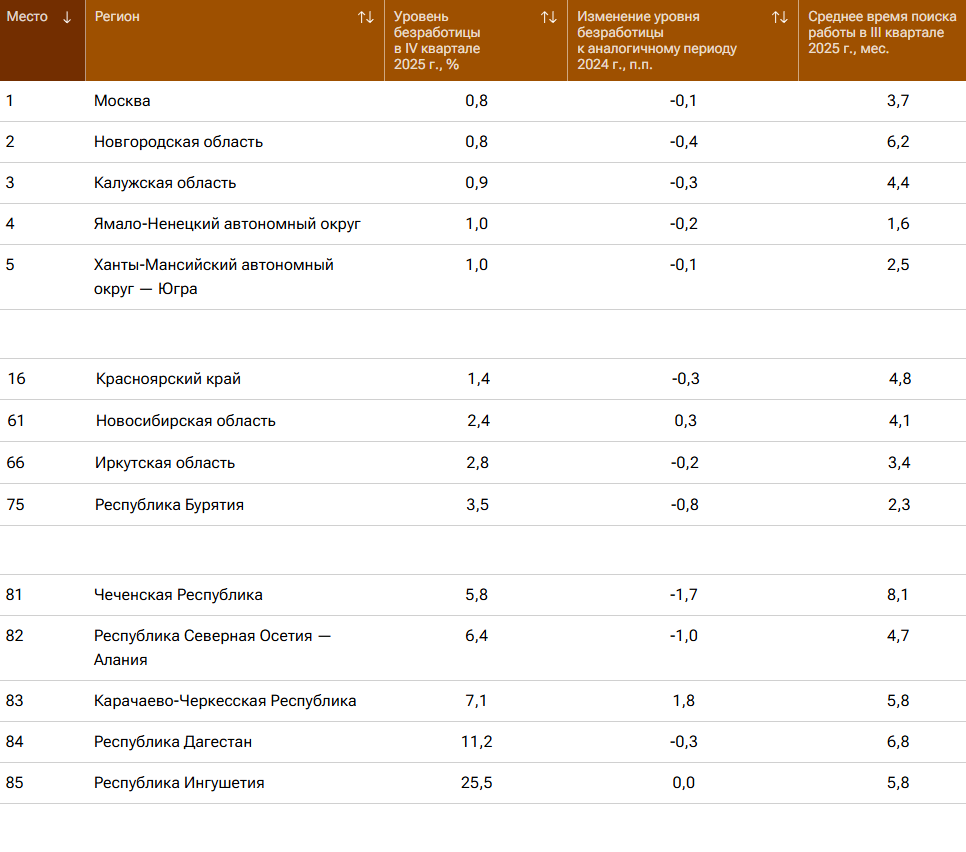Select the Москва row region name
Image resolution: width=966 pixels, height=852 pixels.
(x=122, y=100)
